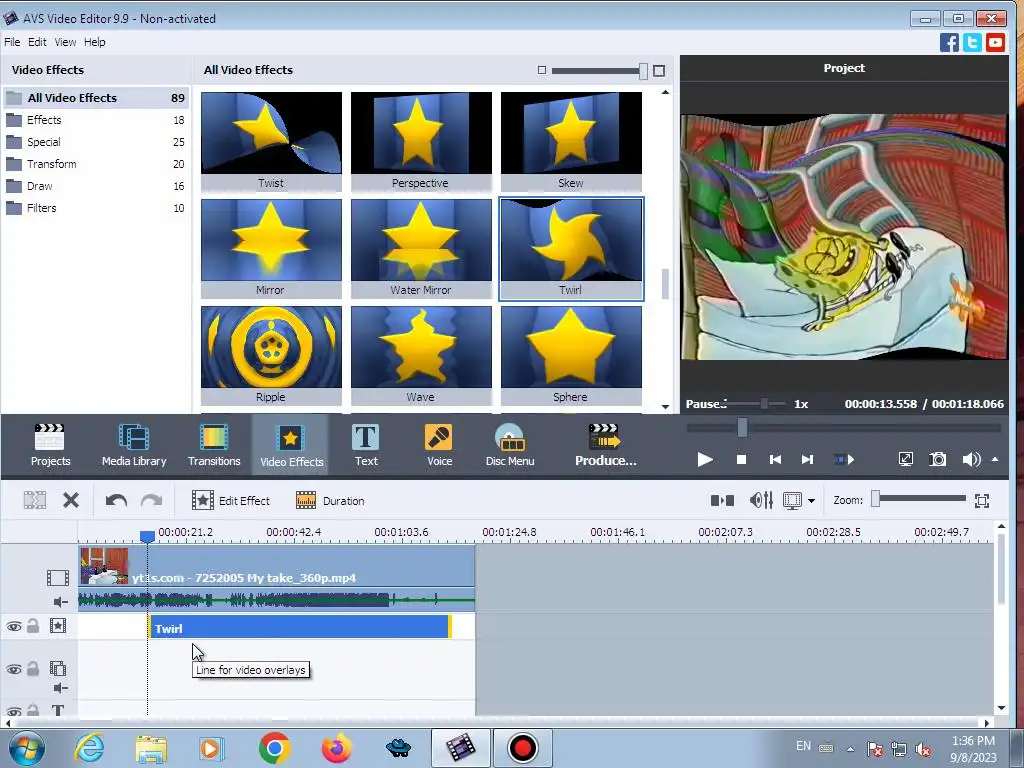The width and height of the screenshot is (1024, 768).
Task: Select the Effects folder
Action: pos(96,120)
